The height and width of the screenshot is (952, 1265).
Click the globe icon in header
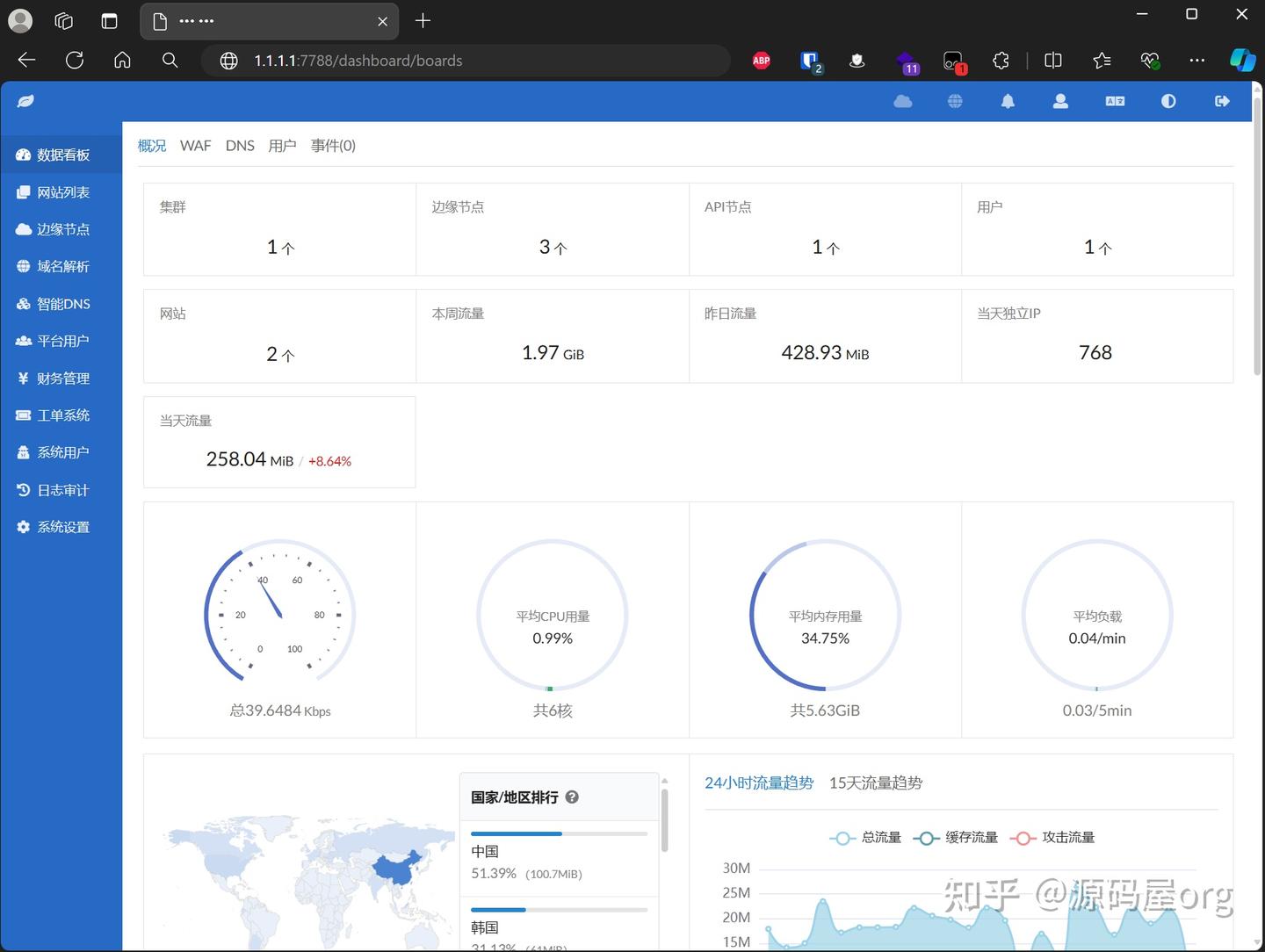tap(955, 102)
